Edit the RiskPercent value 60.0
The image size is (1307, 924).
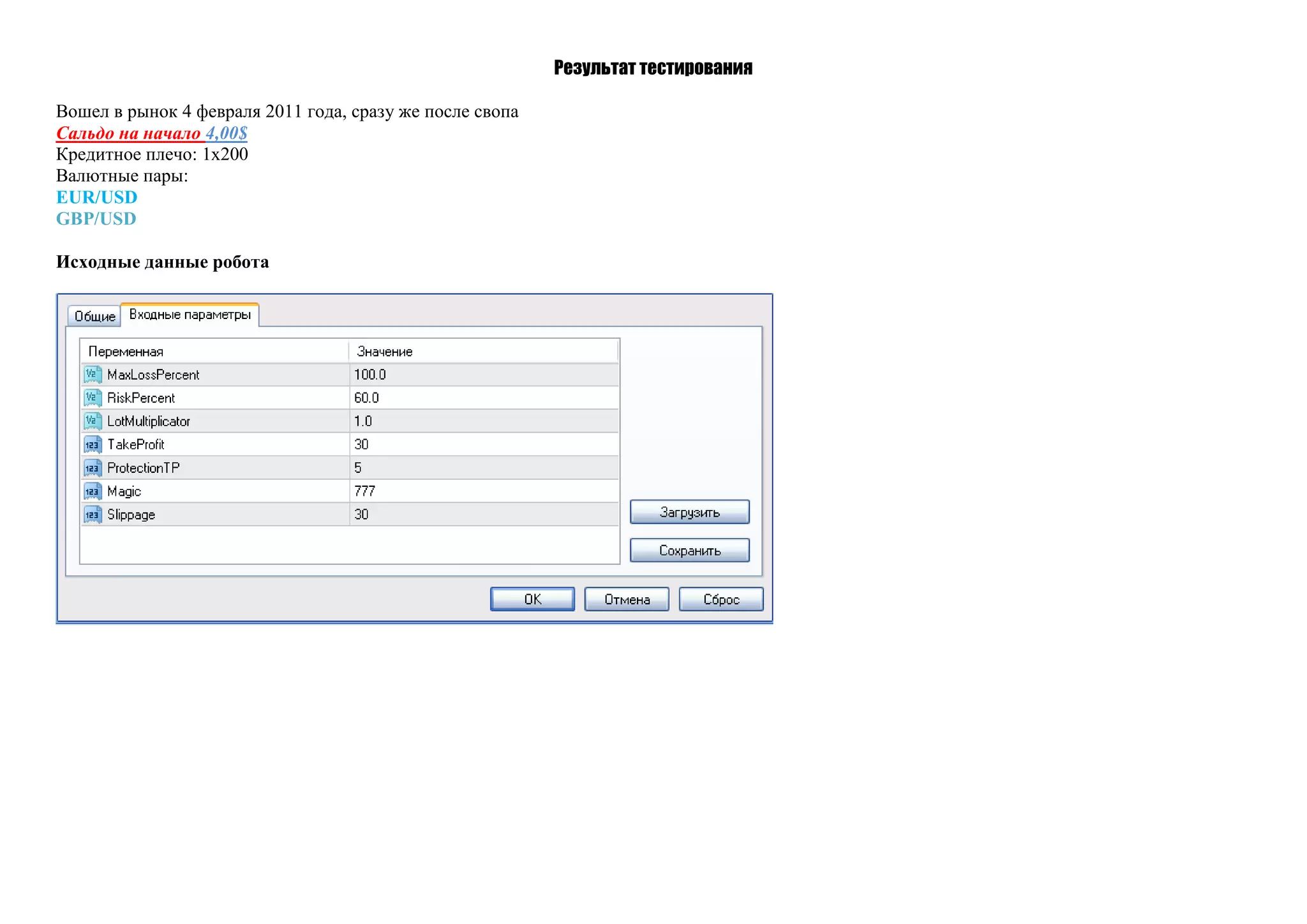[x=367, y=398]
